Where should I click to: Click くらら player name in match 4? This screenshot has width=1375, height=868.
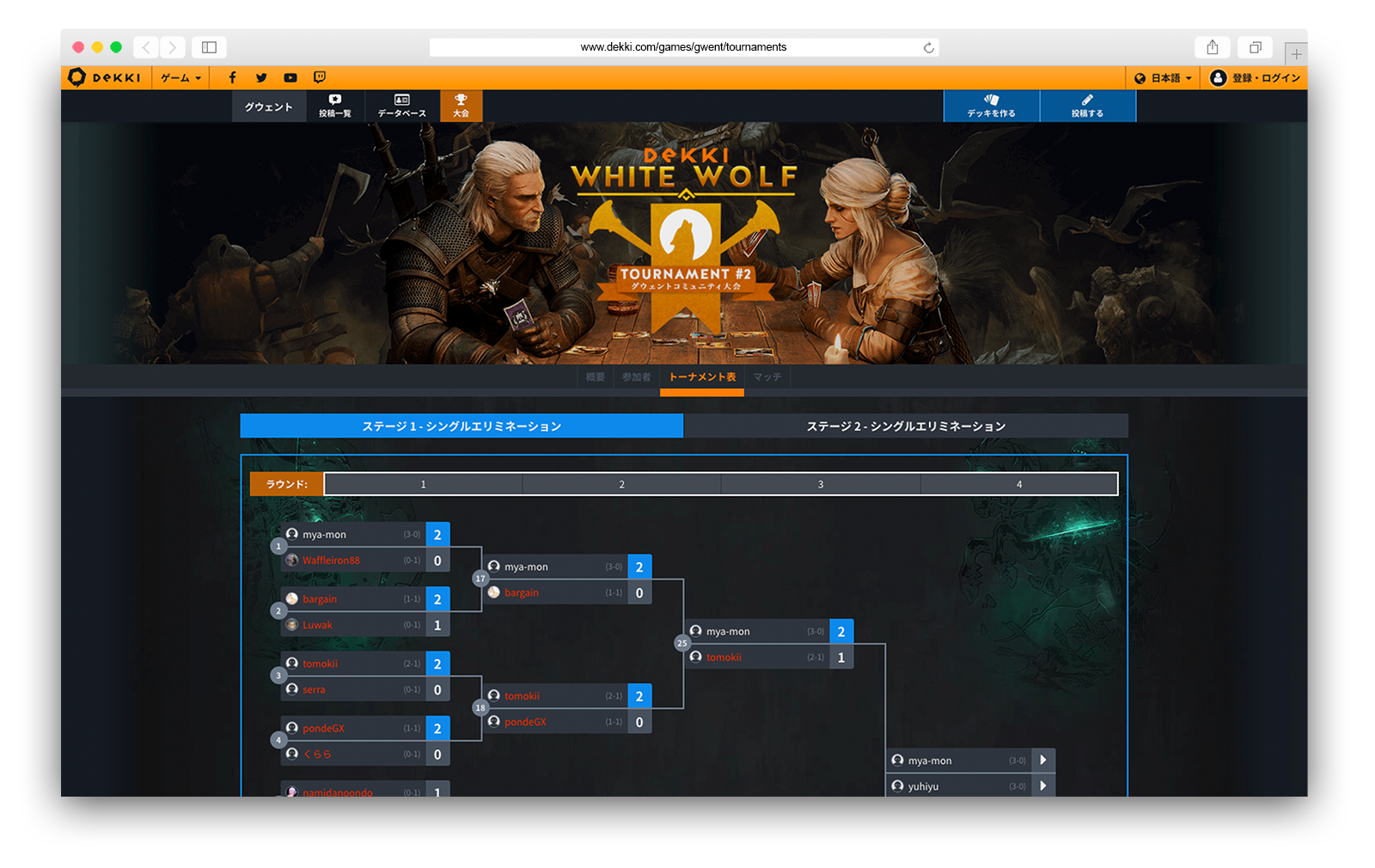(317, 754)
